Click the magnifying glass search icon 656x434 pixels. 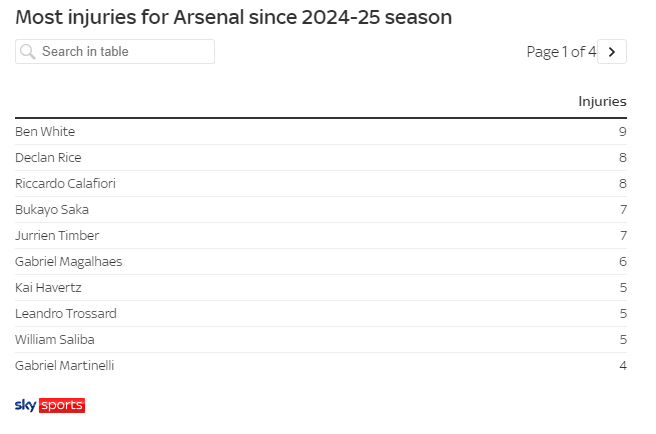click(x=28, y=52)
